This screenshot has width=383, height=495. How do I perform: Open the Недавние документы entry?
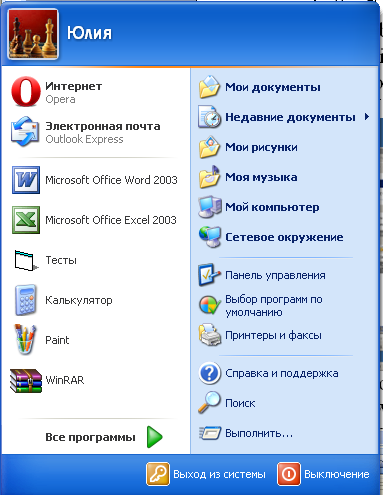tap(290, 117)
